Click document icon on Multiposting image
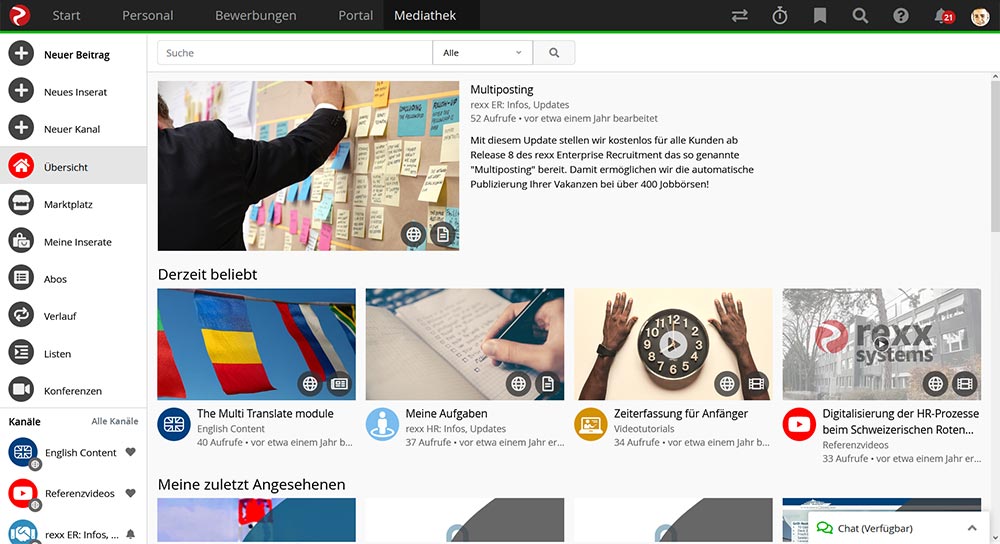1000x544 pixels. pyautogui.click(x=443, y=235)
